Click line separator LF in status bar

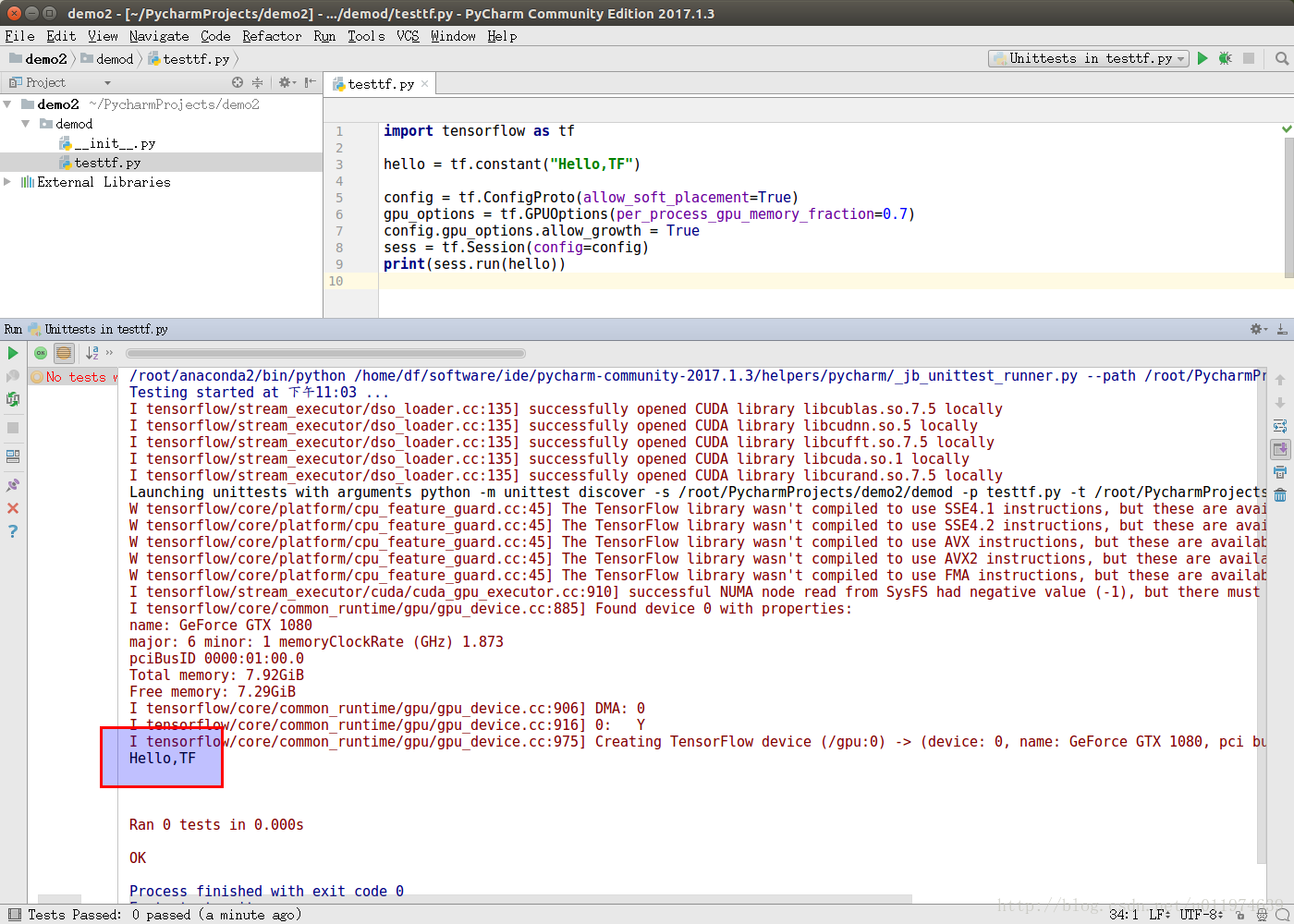coord(1160,915)
